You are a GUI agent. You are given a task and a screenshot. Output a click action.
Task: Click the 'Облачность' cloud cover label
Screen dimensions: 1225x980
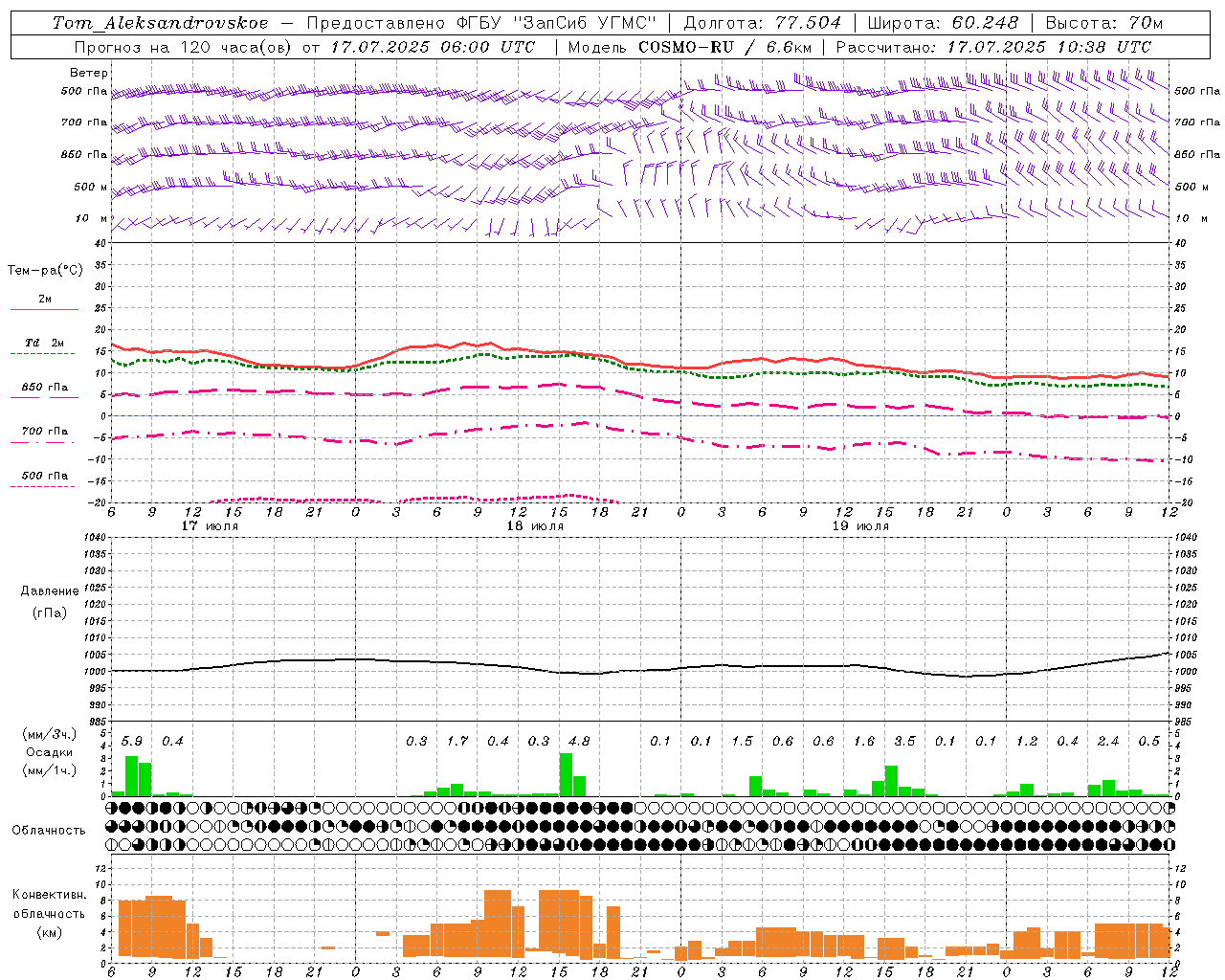click(x=48, y=831)
